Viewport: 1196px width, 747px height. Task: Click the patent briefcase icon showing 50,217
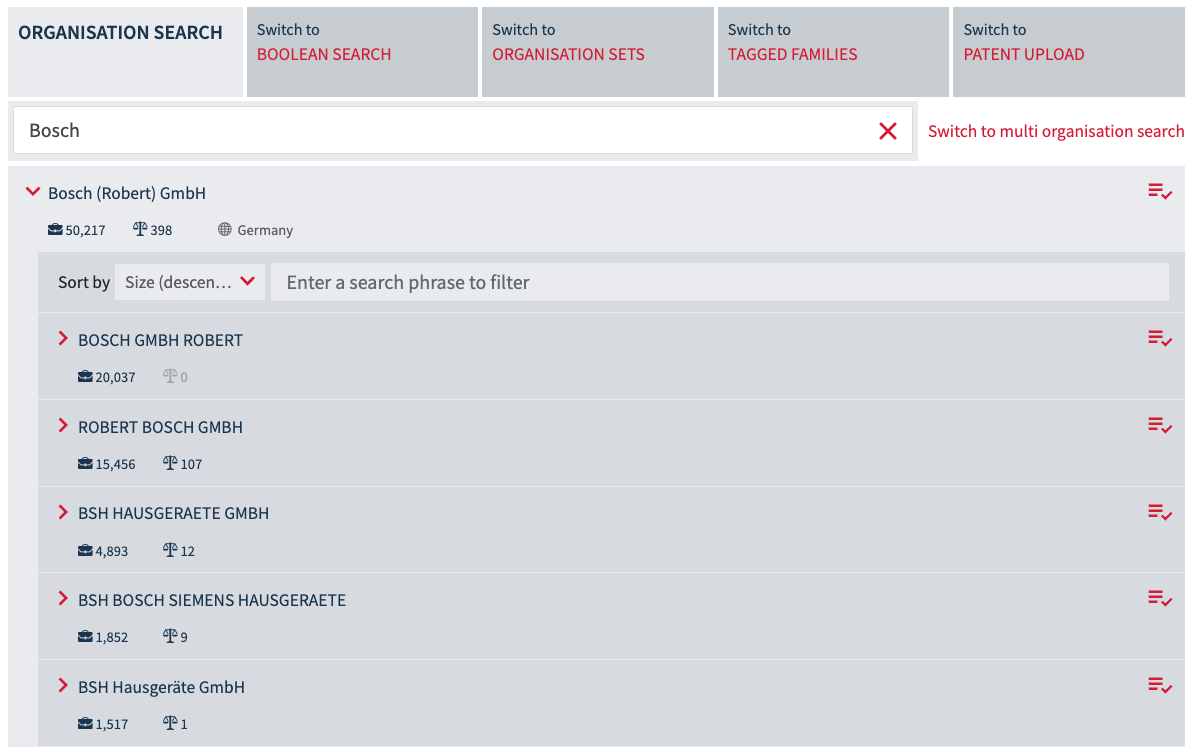pos(55,230)
